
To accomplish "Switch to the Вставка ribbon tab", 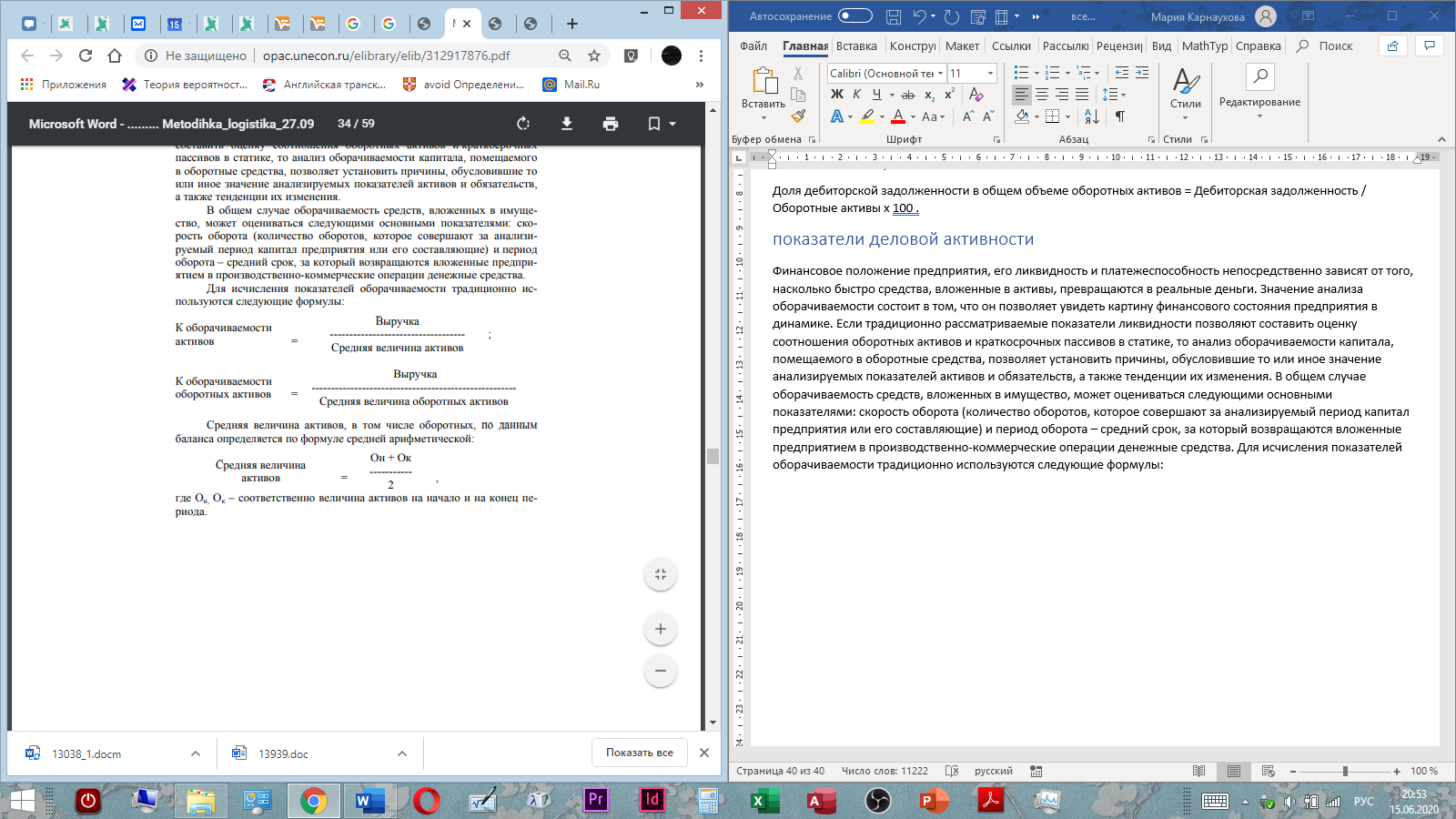I will click(856, 46).
